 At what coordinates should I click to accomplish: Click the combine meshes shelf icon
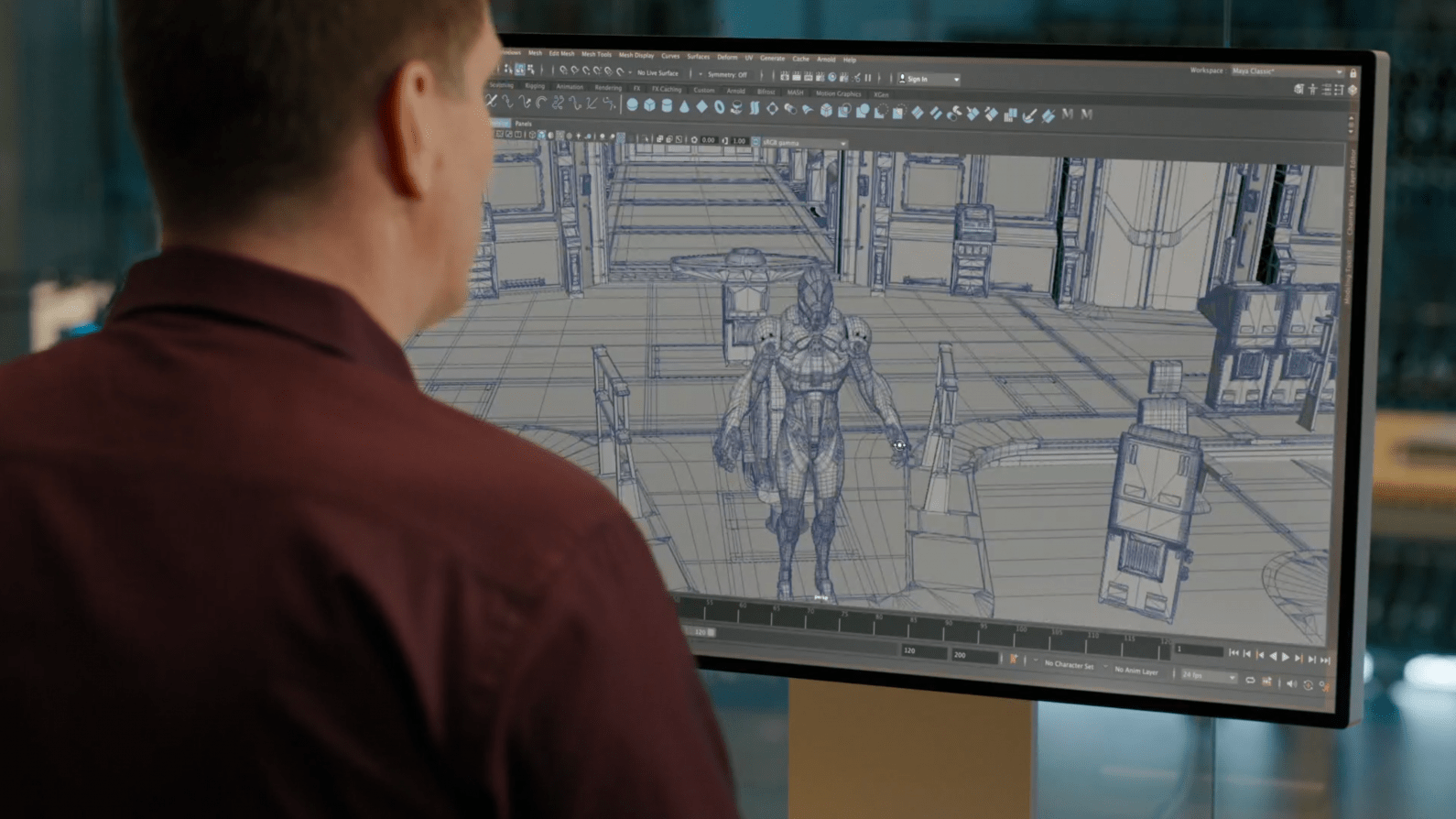[843, 111]
